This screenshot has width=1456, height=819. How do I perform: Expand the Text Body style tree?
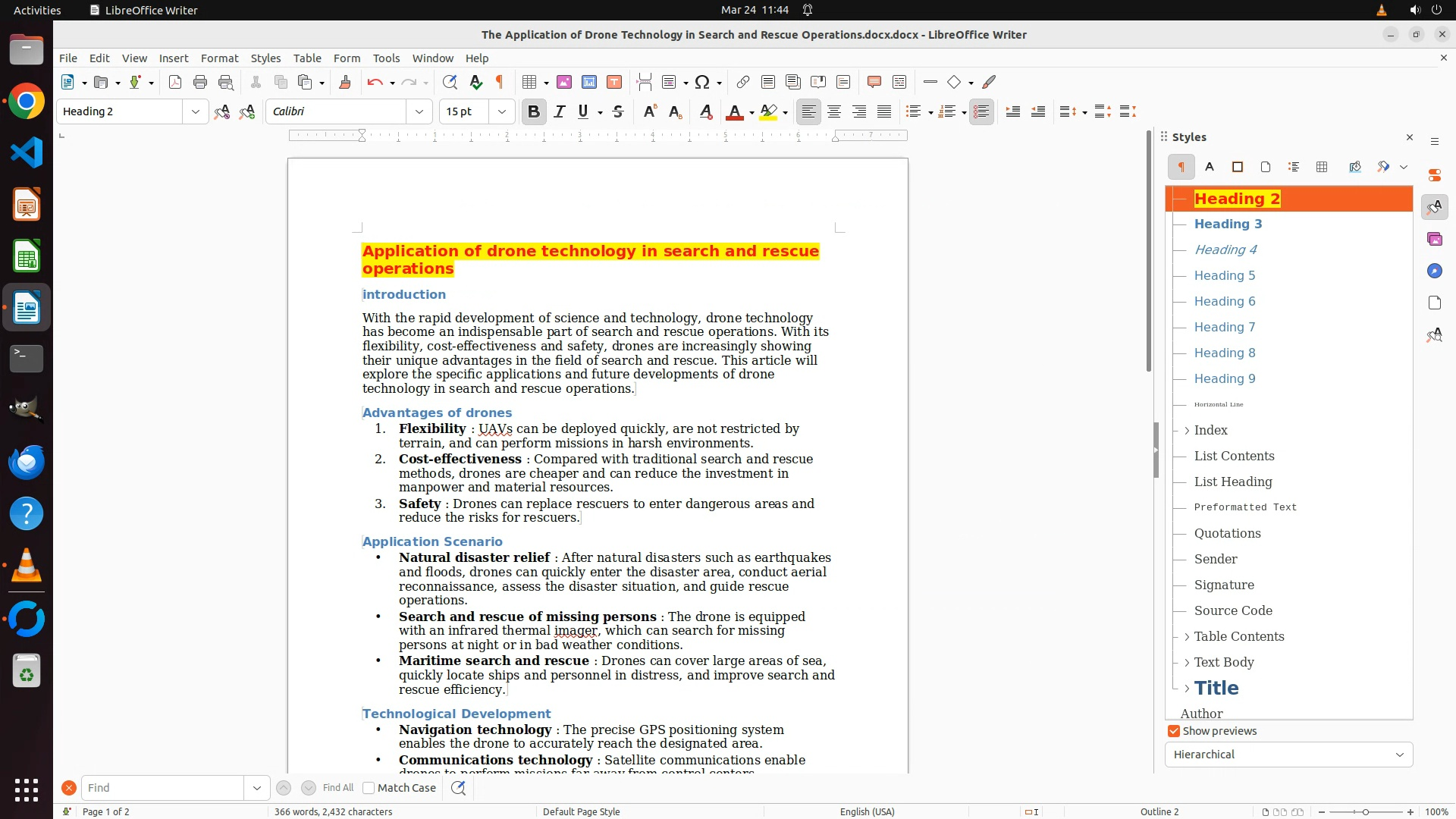(1187, 662)
